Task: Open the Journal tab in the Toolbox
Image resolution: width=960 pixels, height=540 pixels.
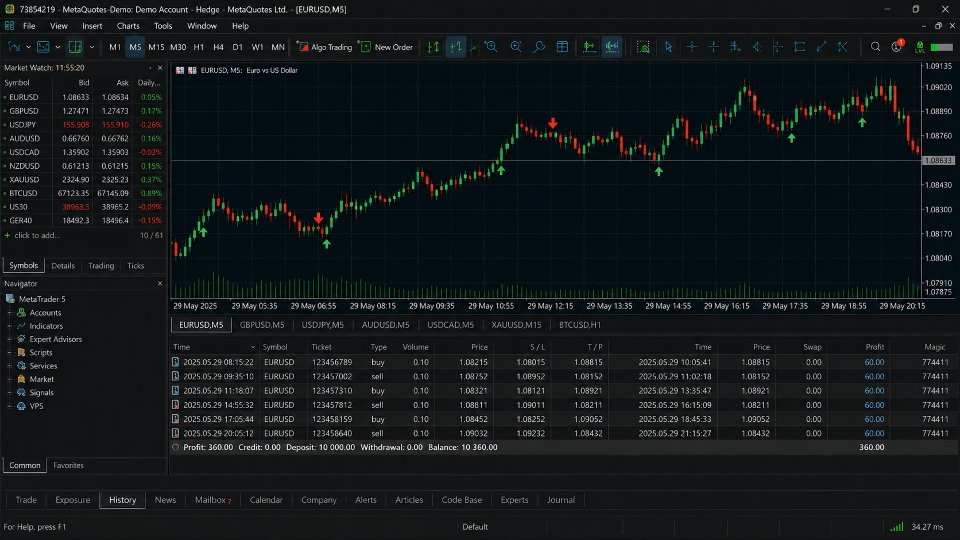Action: tap(560, 500)
